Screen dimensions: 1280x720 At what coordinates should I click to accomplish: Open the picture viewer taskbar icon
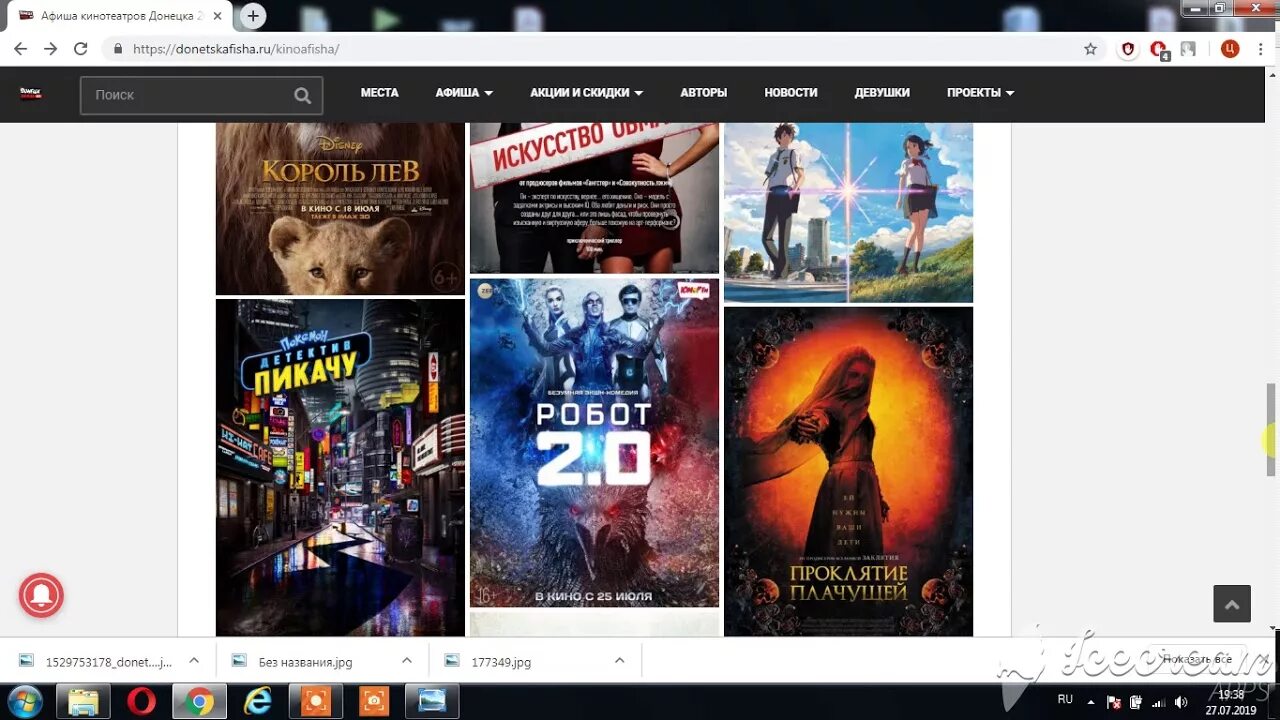432,701
